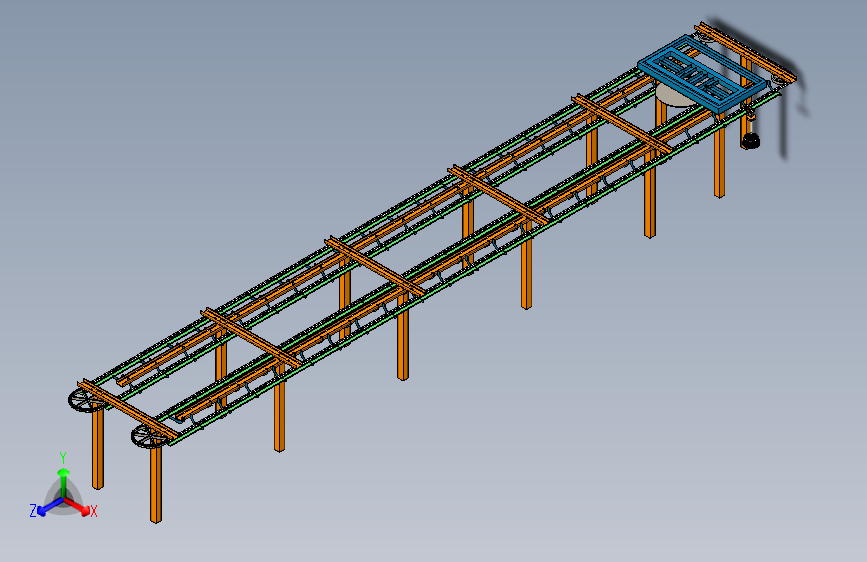Viewport: 867px width, 562px height.
Task: Select the blue rectangular frame on the conveyor
Action: point(702,74)
